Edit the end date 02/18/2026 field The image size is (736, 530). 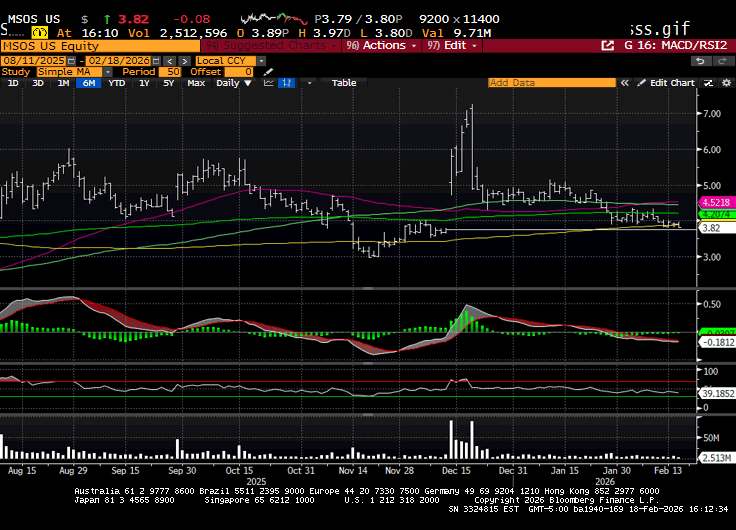tap(119, 61)
